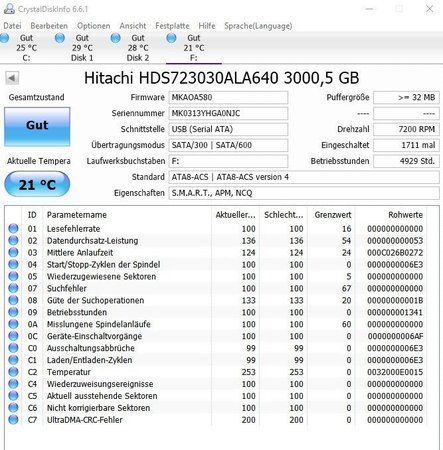Open the Datei menu

click(x=12, y=26)
